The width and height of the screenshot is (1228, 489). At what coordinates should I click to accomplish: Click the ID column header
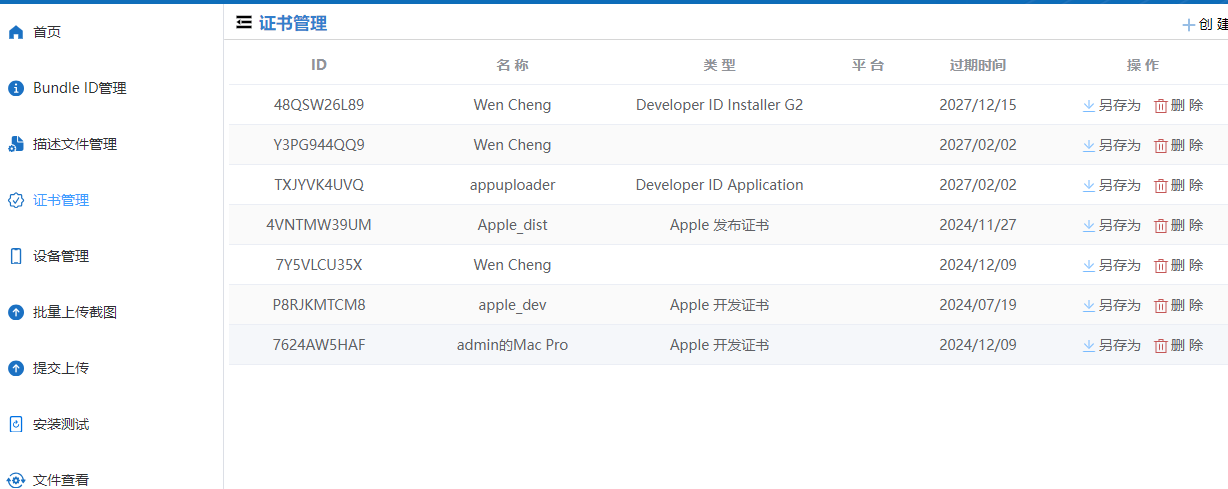319,65
